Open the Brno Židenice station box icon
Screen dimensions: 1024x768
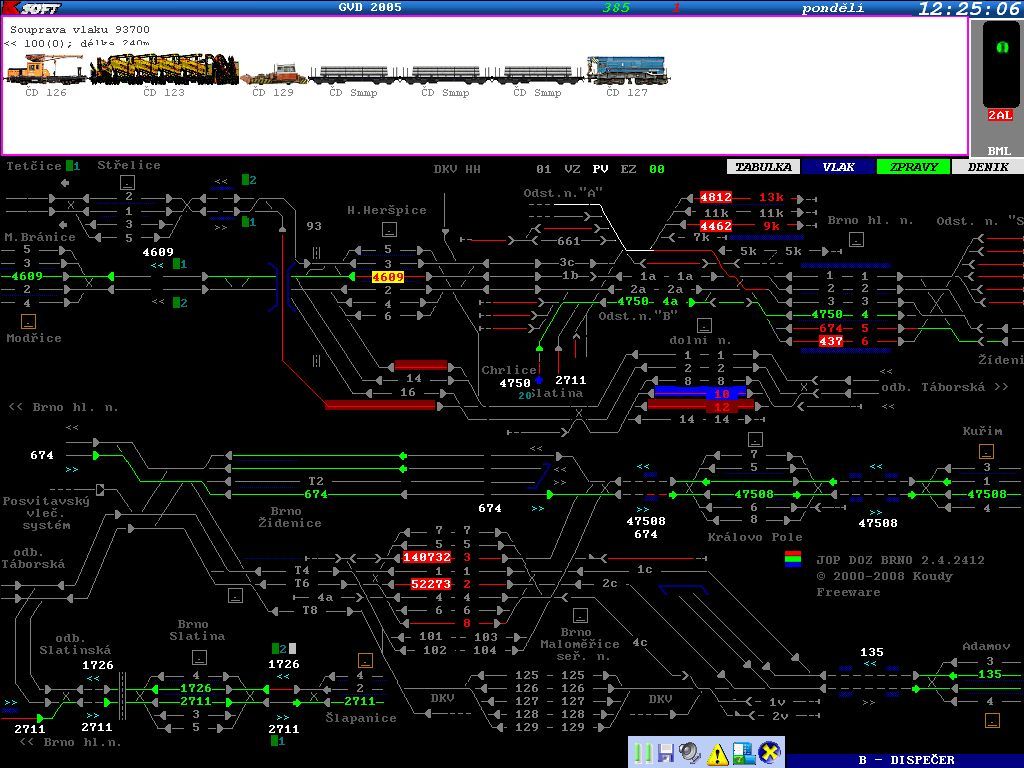(x=235, y=595)
